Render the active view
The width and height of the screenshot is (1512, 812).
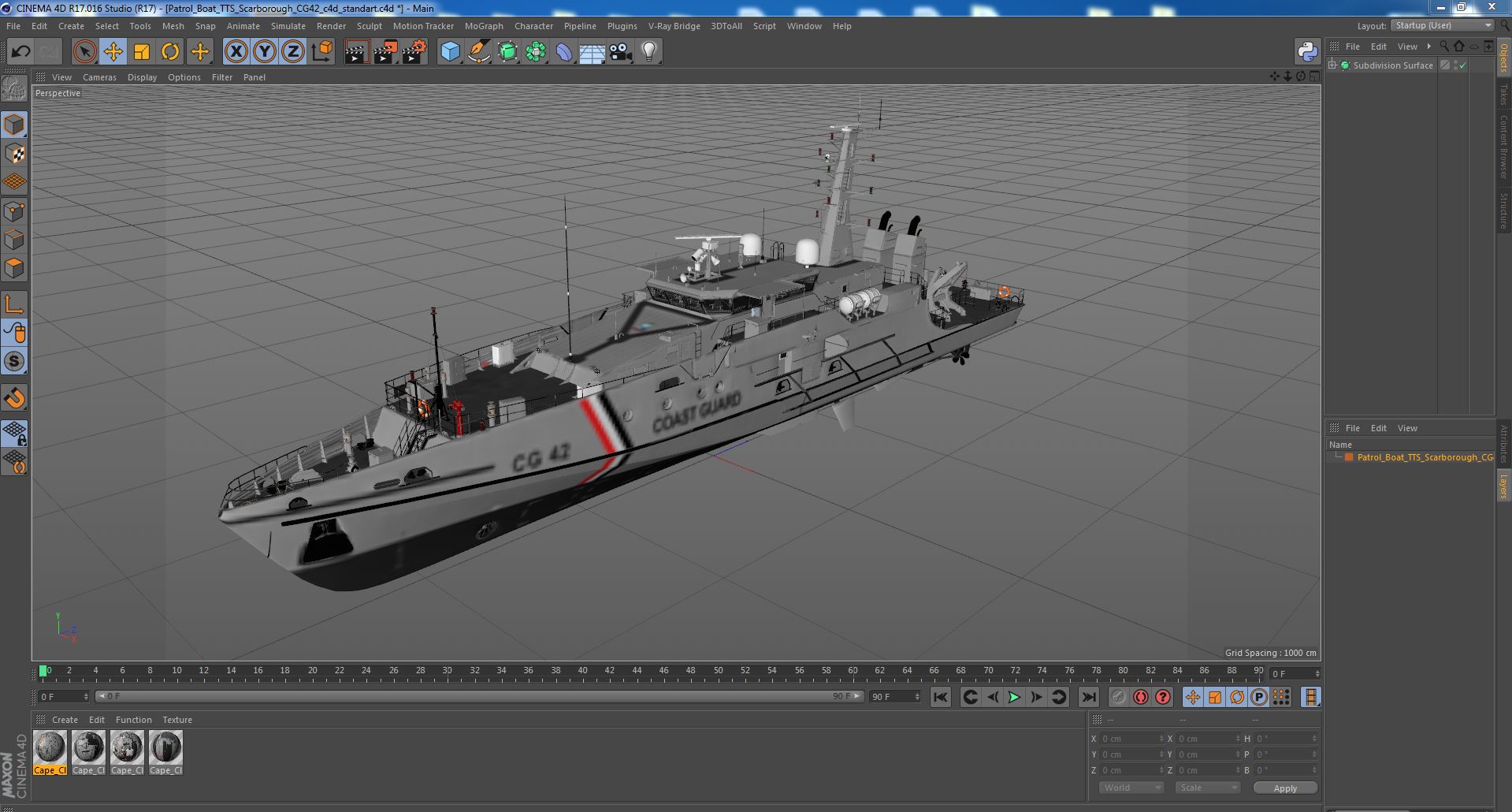[356, 52]
